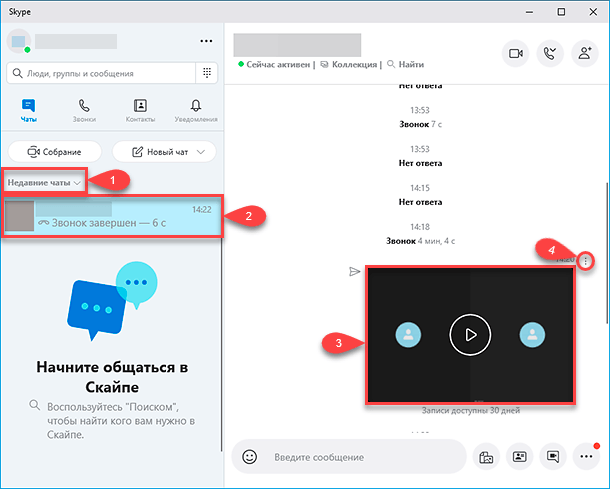Open more message options ellipsis
This screenshot has height=489, width=610.
coord(586,457)
